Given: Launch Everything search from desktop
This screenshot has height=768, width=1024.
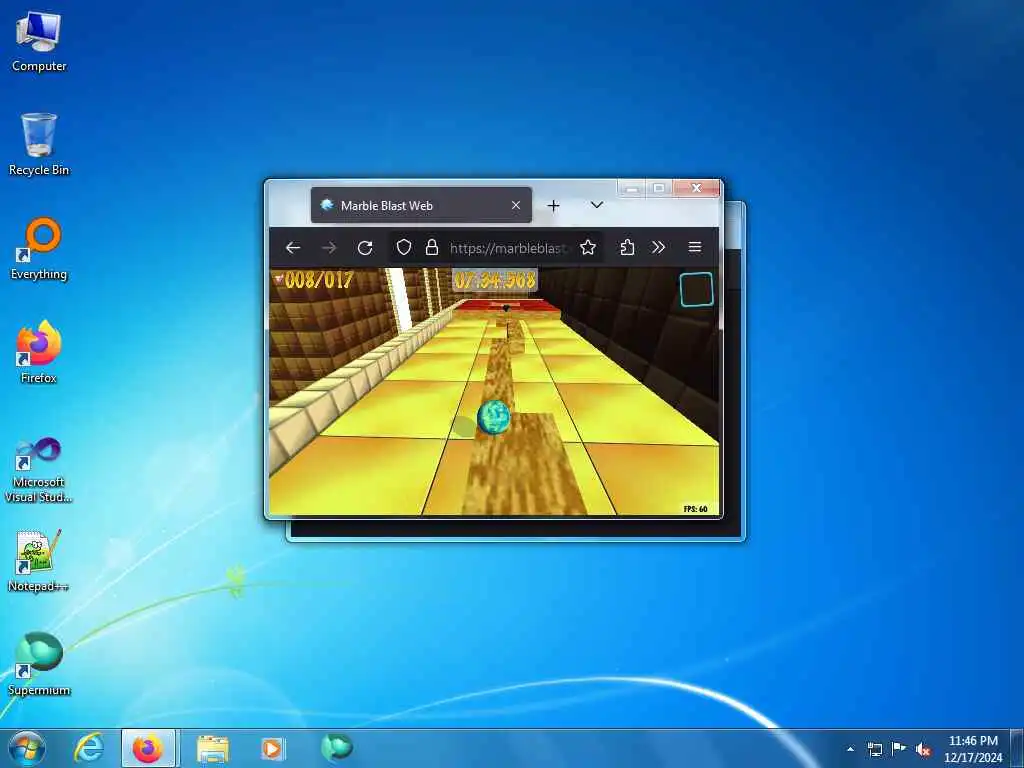Looking at the screenshot, I should pyautogui.click(x=39, y=248).
